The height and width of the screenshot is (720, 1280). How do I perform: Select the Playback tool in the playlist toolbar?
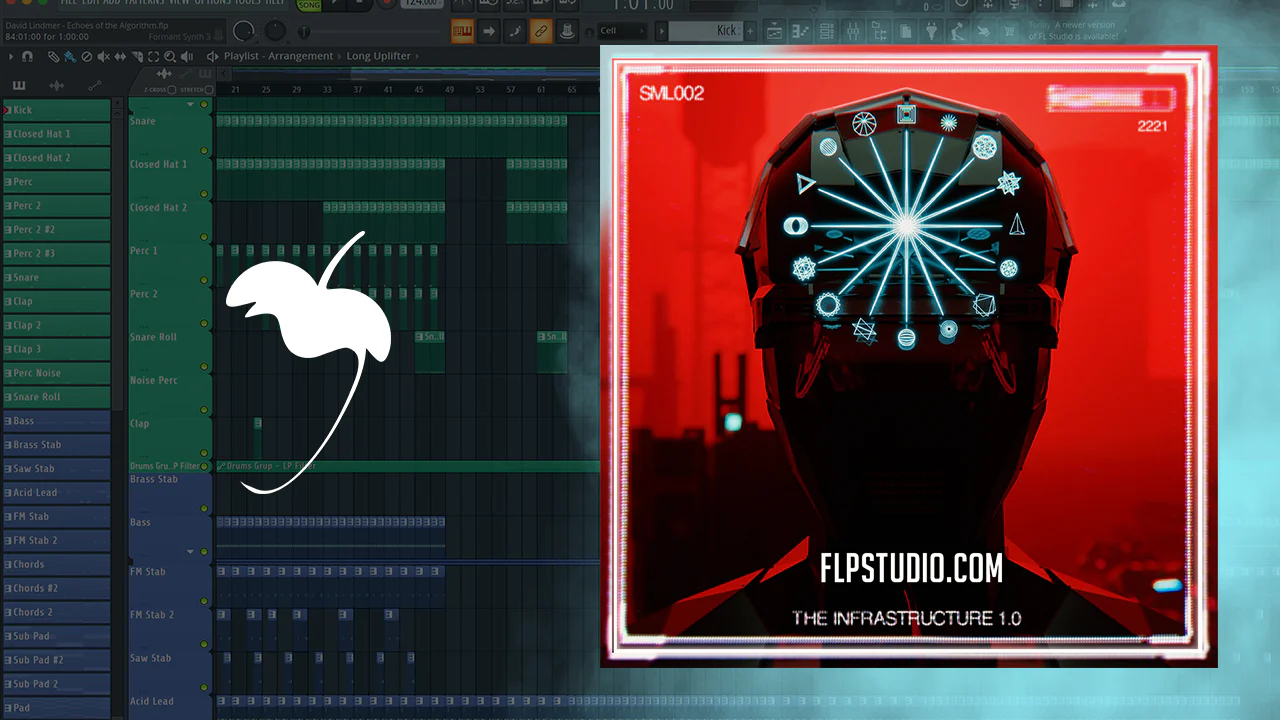tap(186, 56)
